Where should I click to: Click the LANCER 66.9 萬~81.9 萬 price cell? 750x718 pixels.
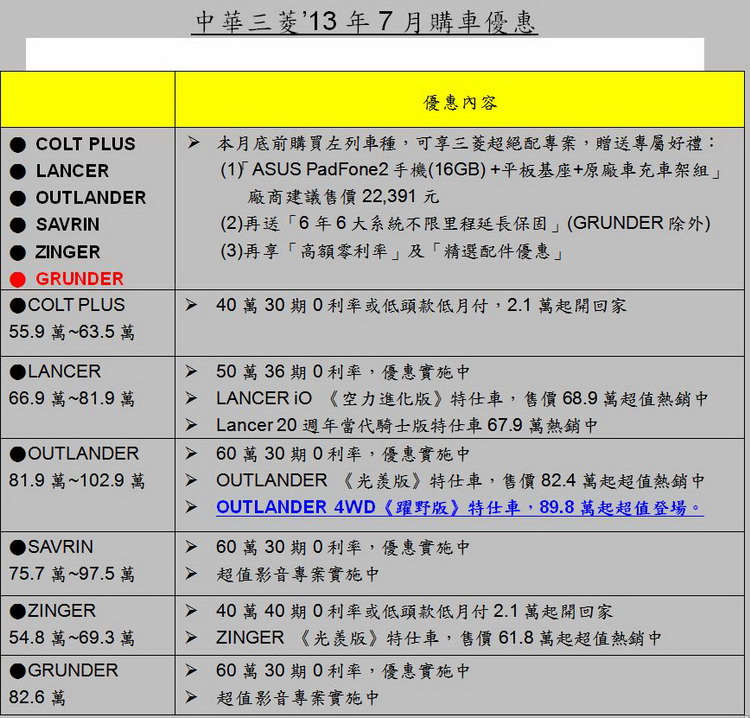click(x=88, y=386)
